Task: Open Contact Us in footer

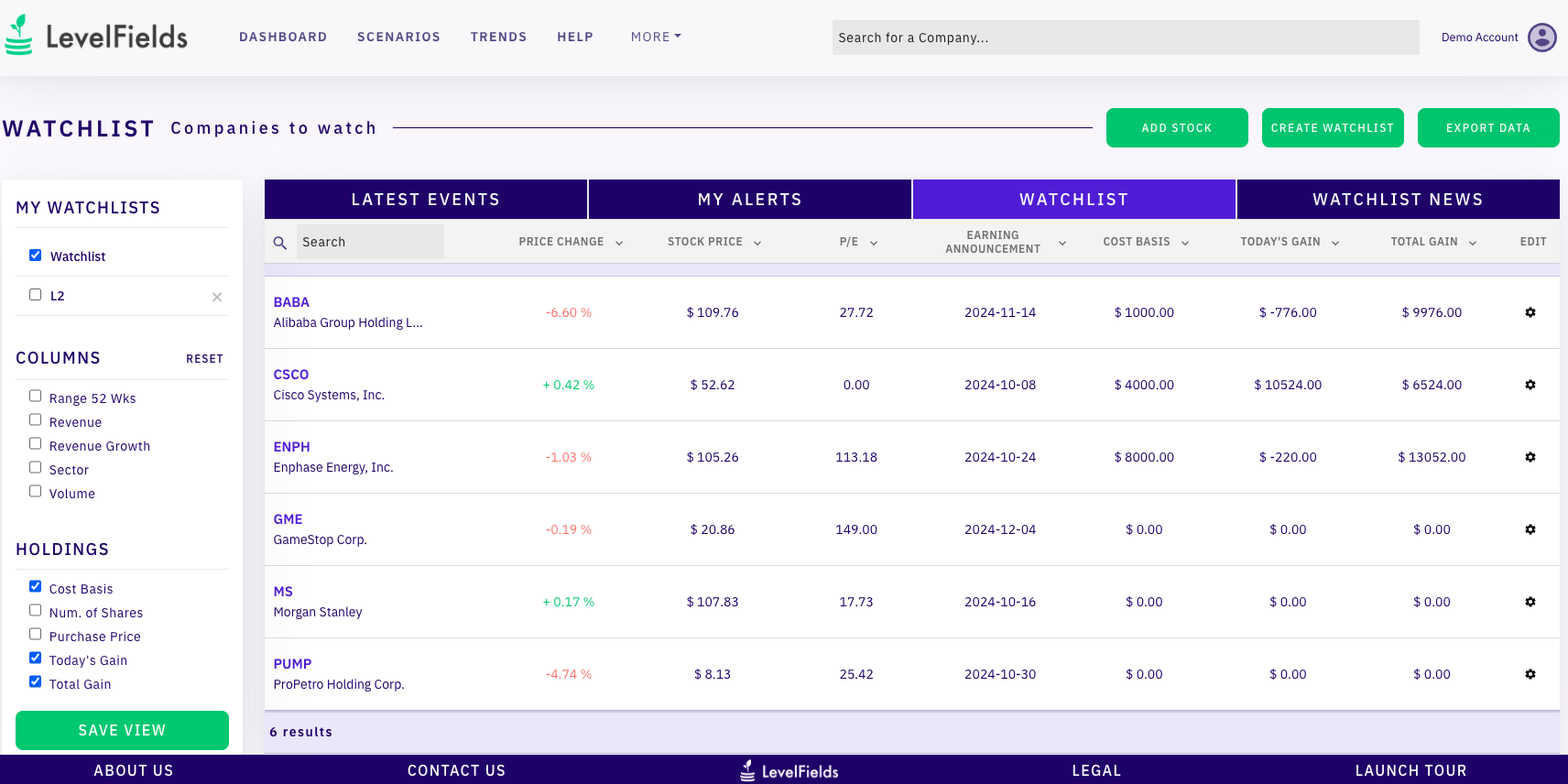Action: pyautogui.click(x=456, y=771)
